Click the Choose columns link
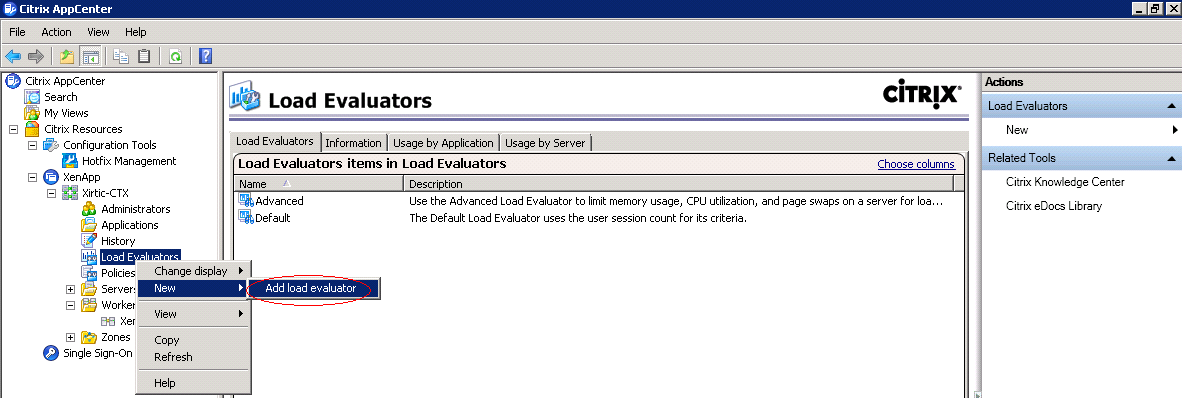 916,164
